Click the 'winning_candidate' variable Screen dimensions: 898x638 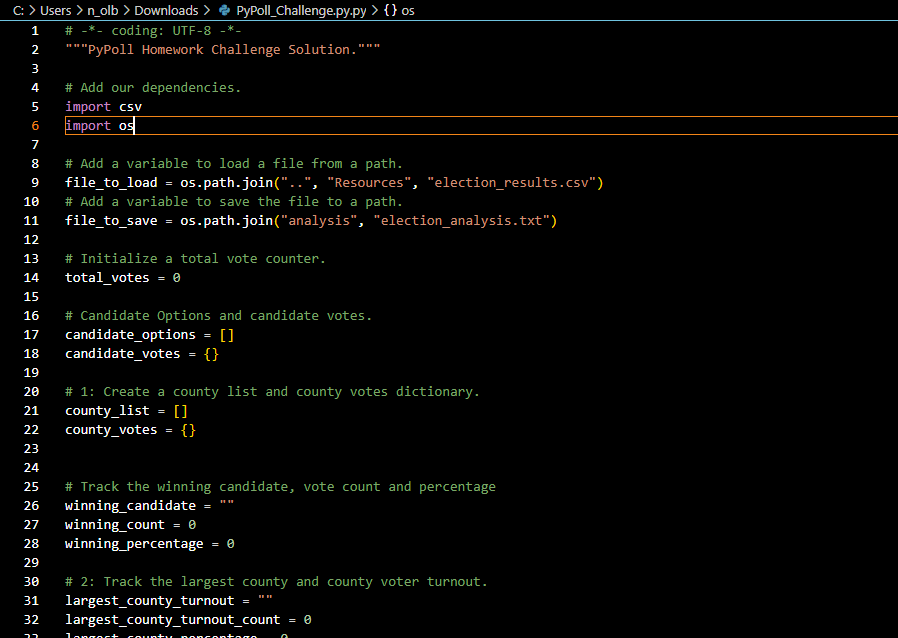(130, 506)
